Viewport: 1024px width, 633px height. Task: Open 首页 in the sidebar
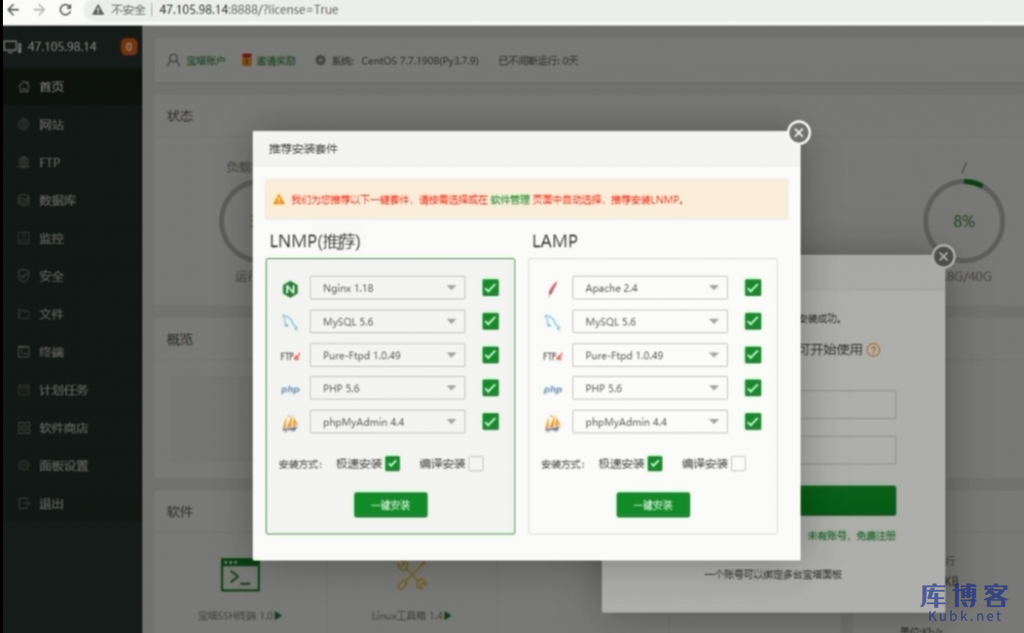tap(71, 86)
